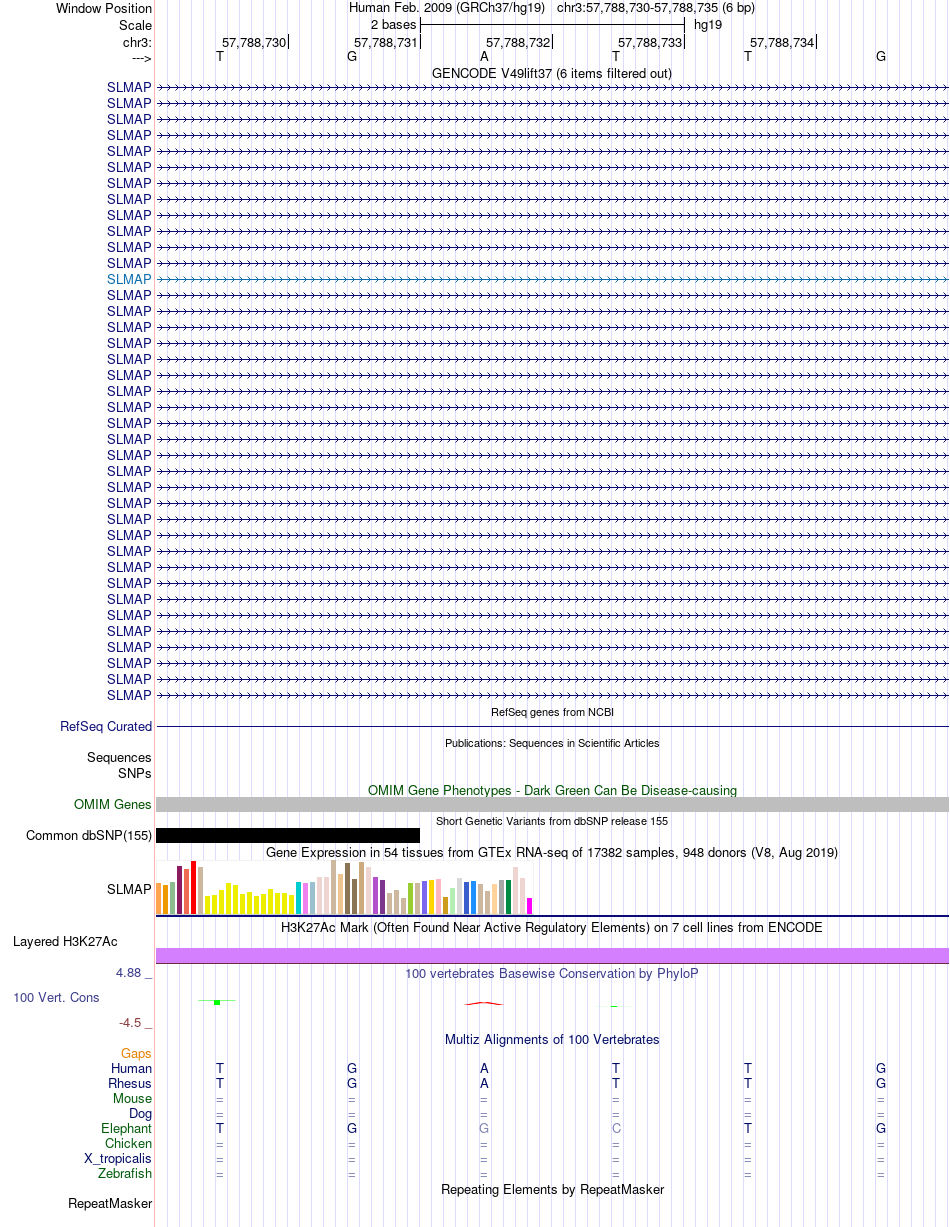Click the red PhyloP conservation peak
The height and width of the screenshot is (1227, 950).
[484, 1003]
